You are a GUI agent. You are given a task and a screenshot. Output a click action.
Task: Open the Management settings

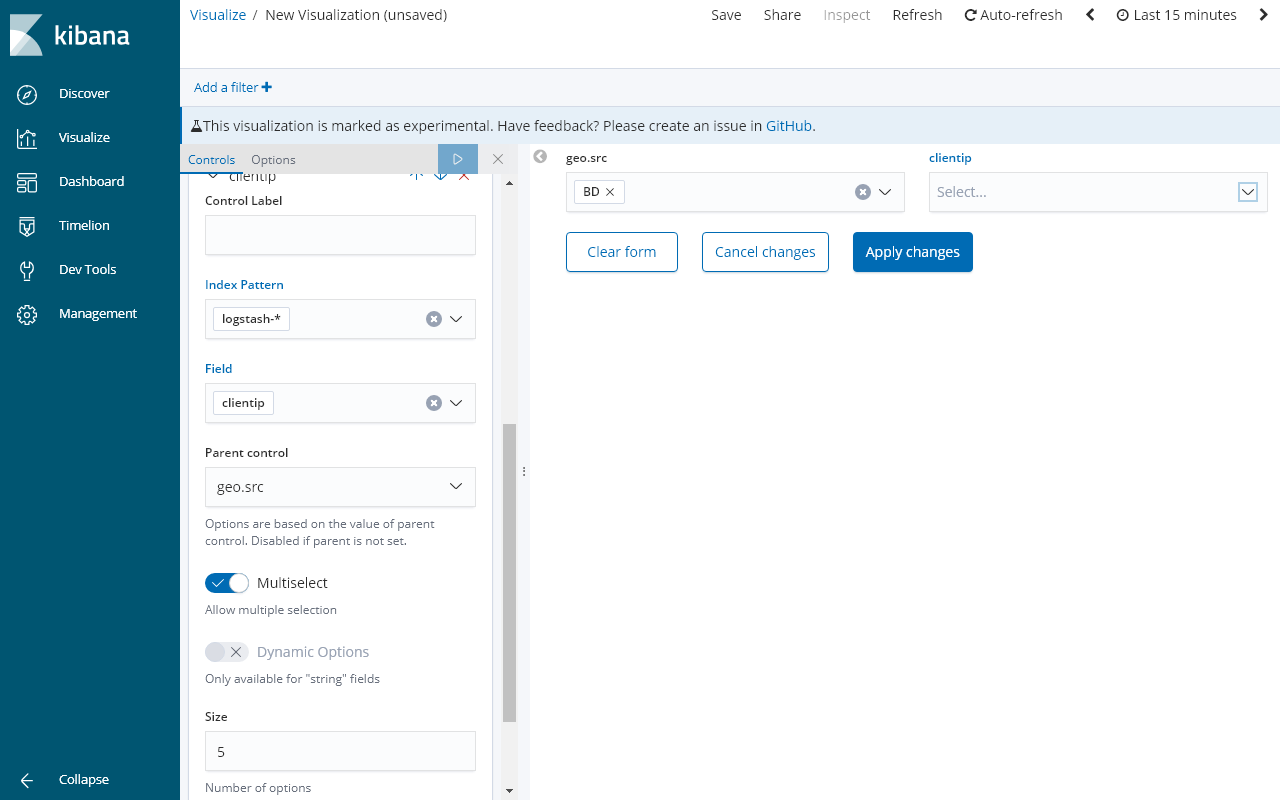point(97,313)
